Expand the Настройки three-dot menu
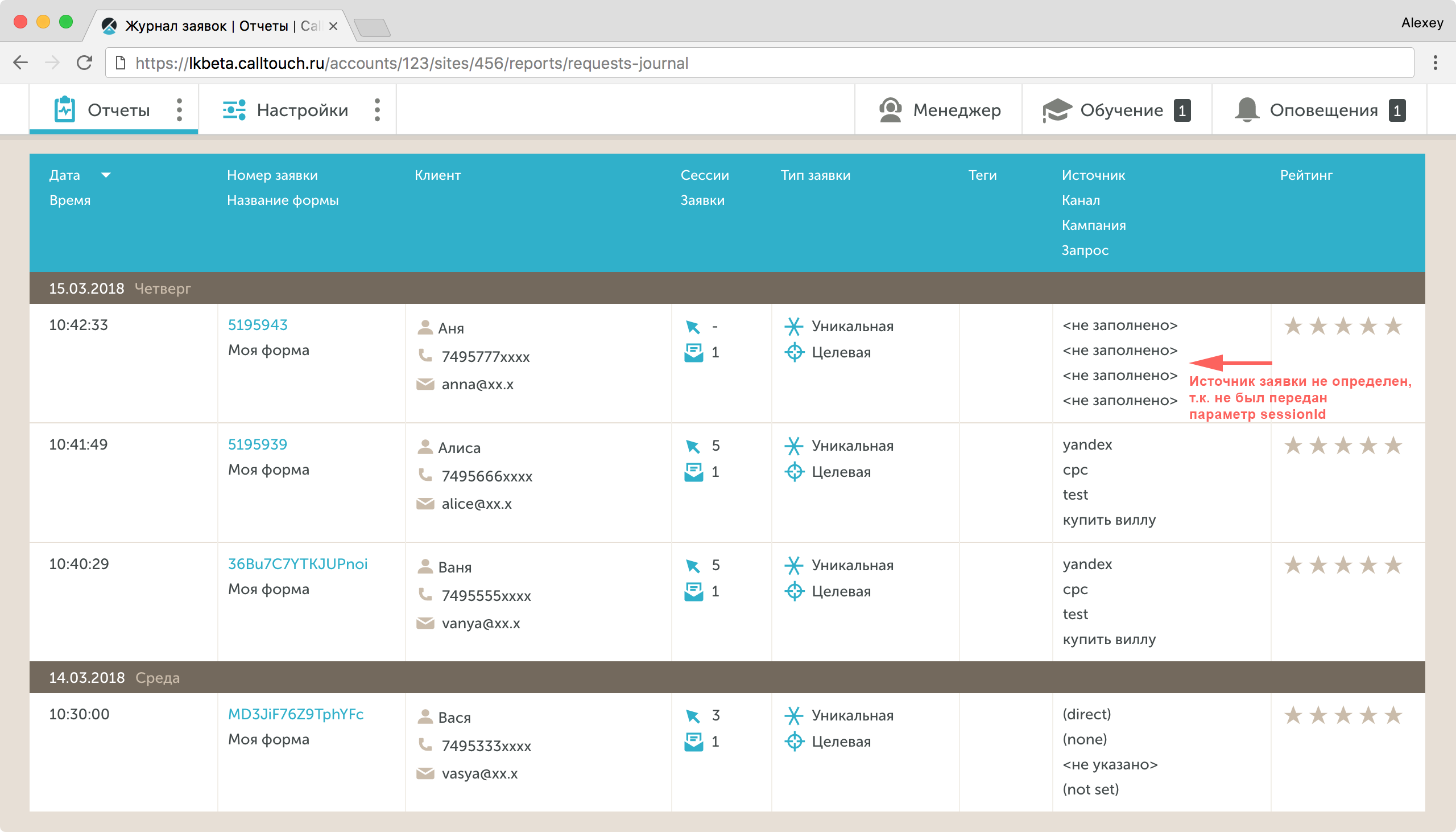This screenshot has height=832, width=1456. 377,110
